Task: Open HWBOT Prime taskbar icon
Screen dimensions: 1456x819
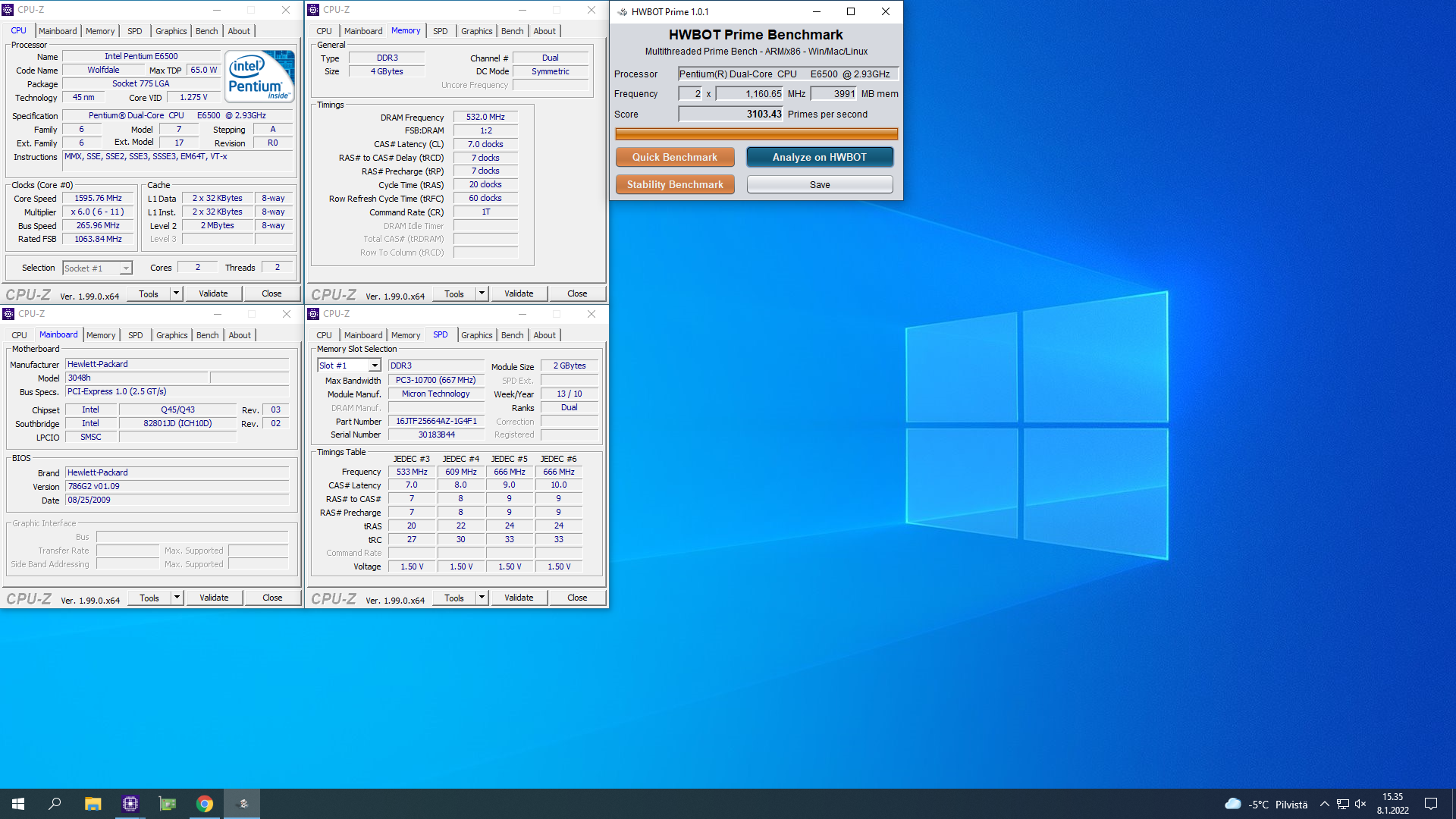Action: click(x=243, y=804)
